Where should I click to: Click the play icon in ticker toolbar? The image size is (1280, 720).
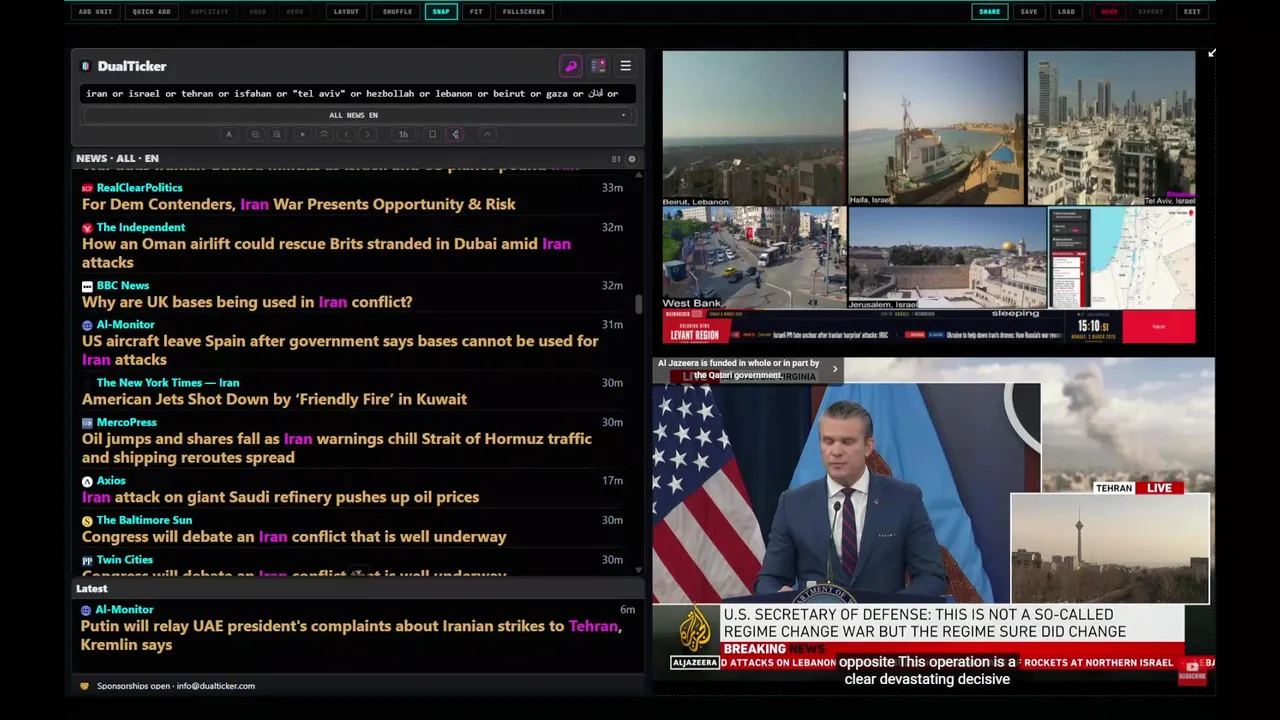pos(302,134)
